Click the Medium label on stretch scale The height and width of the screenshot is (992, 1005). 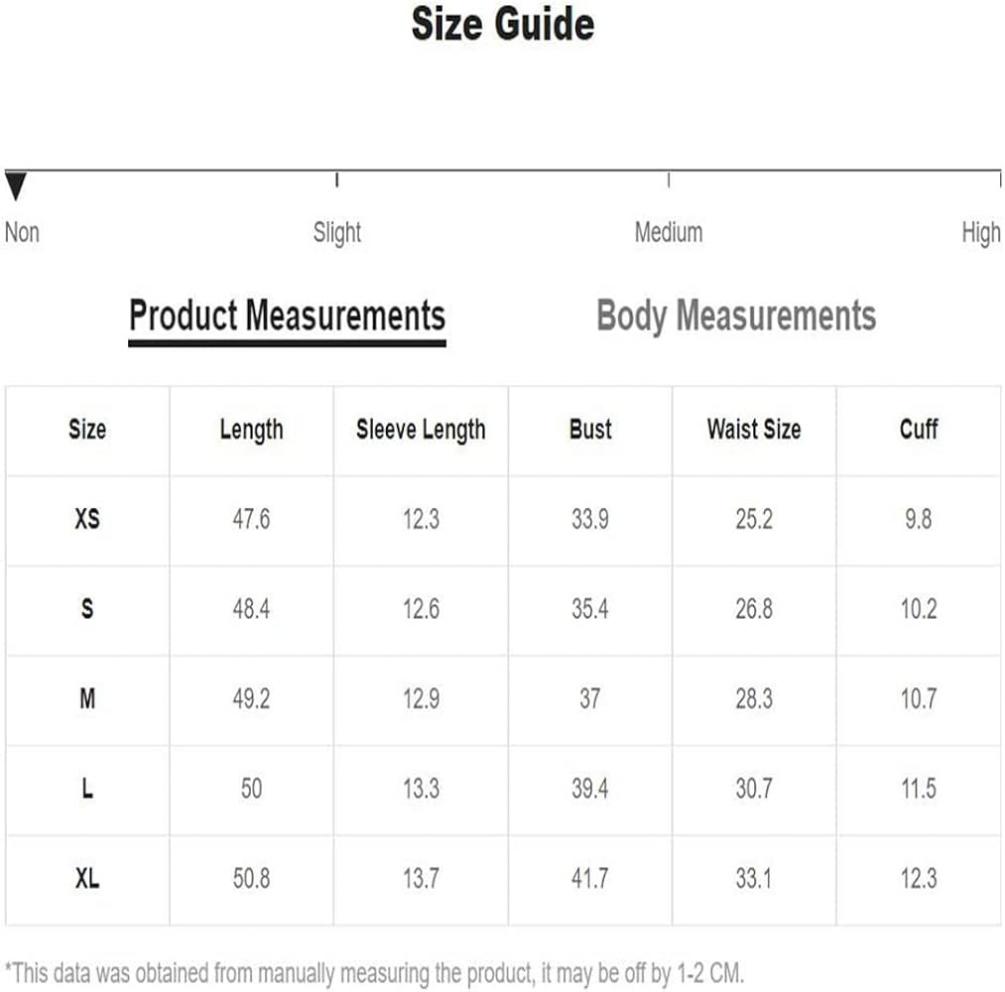click(x=669, y=232)
